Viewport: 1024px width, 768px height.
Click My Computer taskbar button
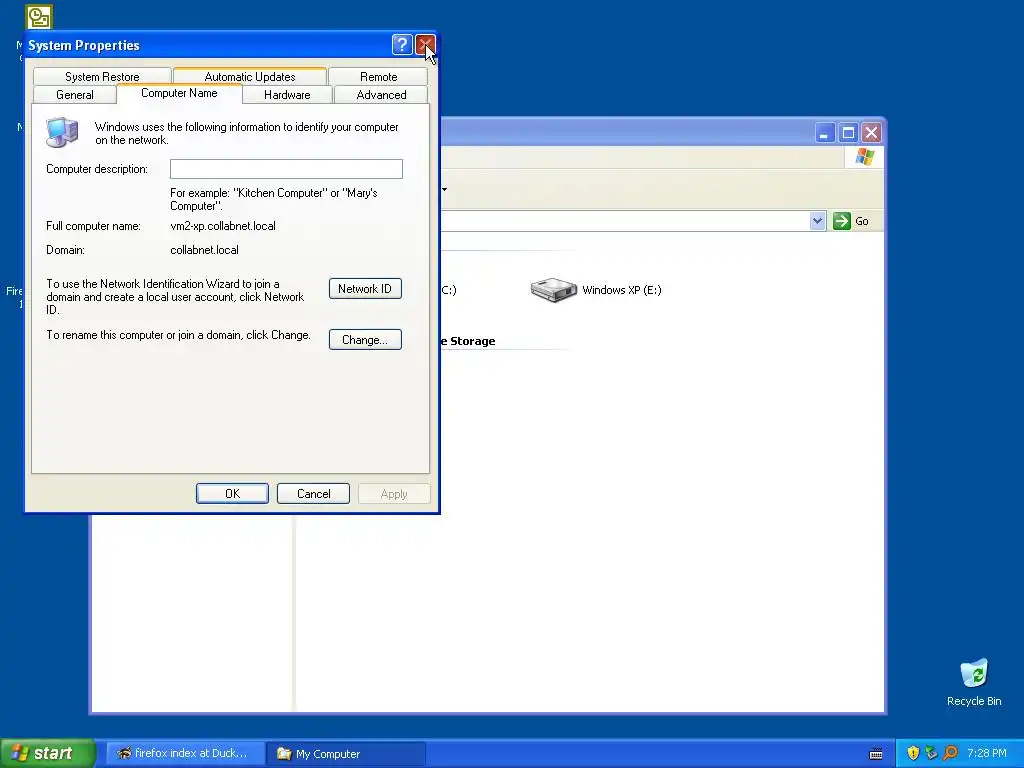pyautogui.click(x=346, y=754)
